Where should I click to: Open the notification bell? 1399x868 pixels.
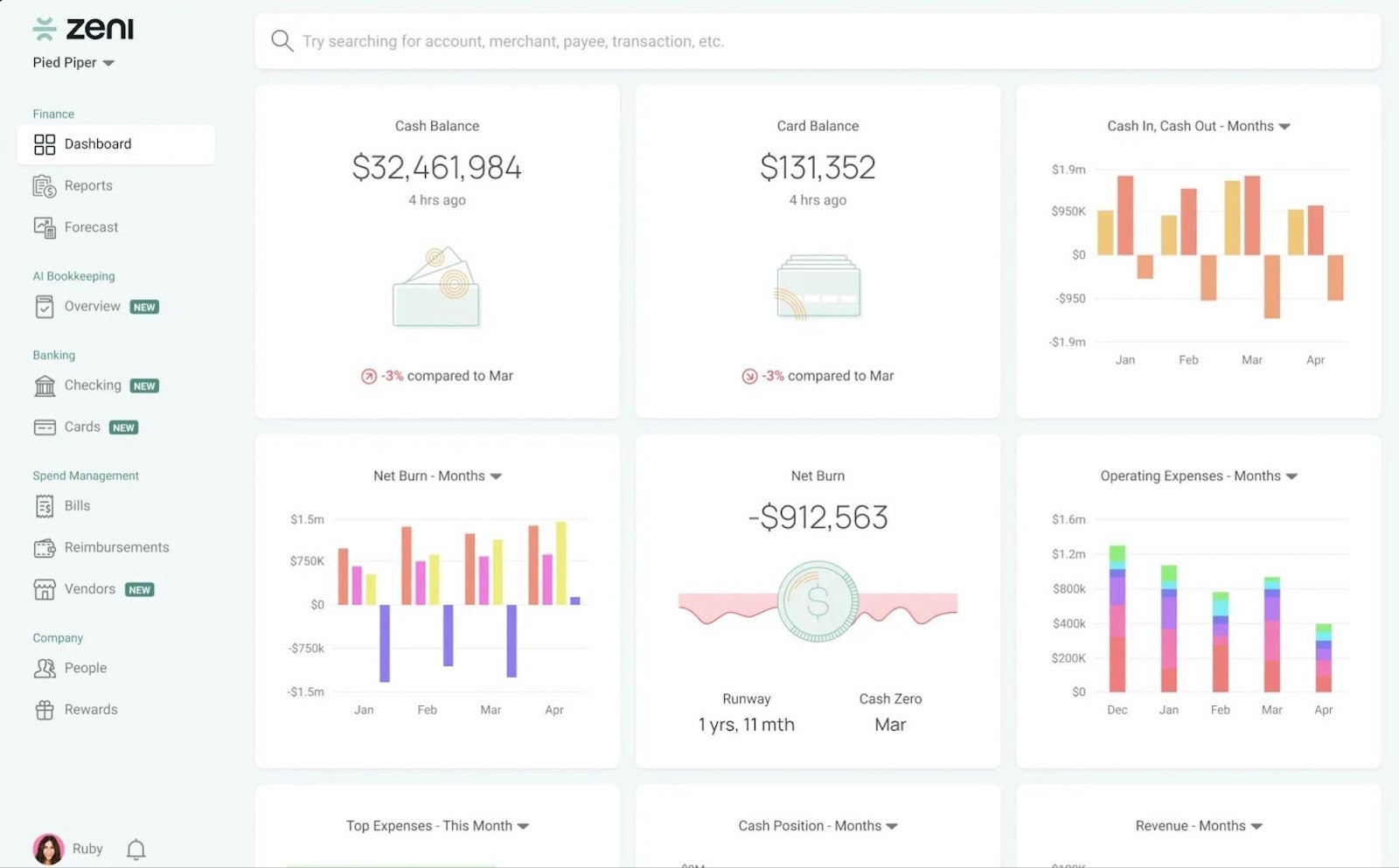pyautogui.click(x=135, y=848)
